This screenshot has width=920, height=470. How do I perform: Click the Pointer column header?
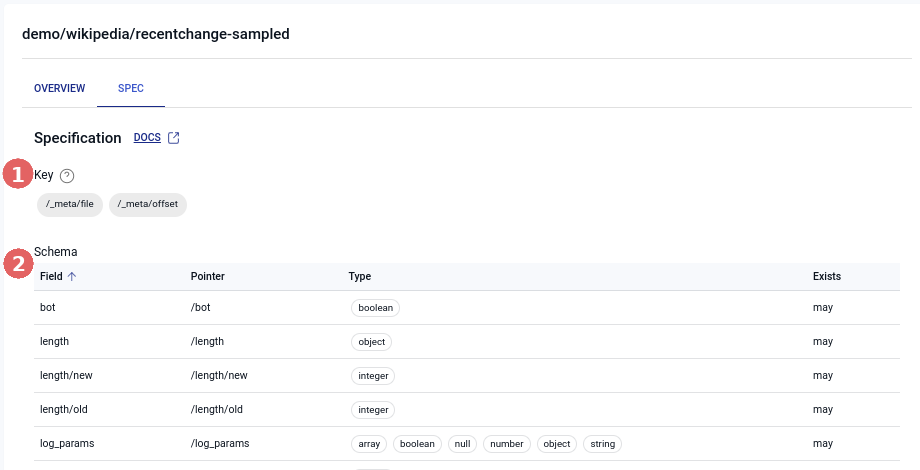click(x=207, y=276)
